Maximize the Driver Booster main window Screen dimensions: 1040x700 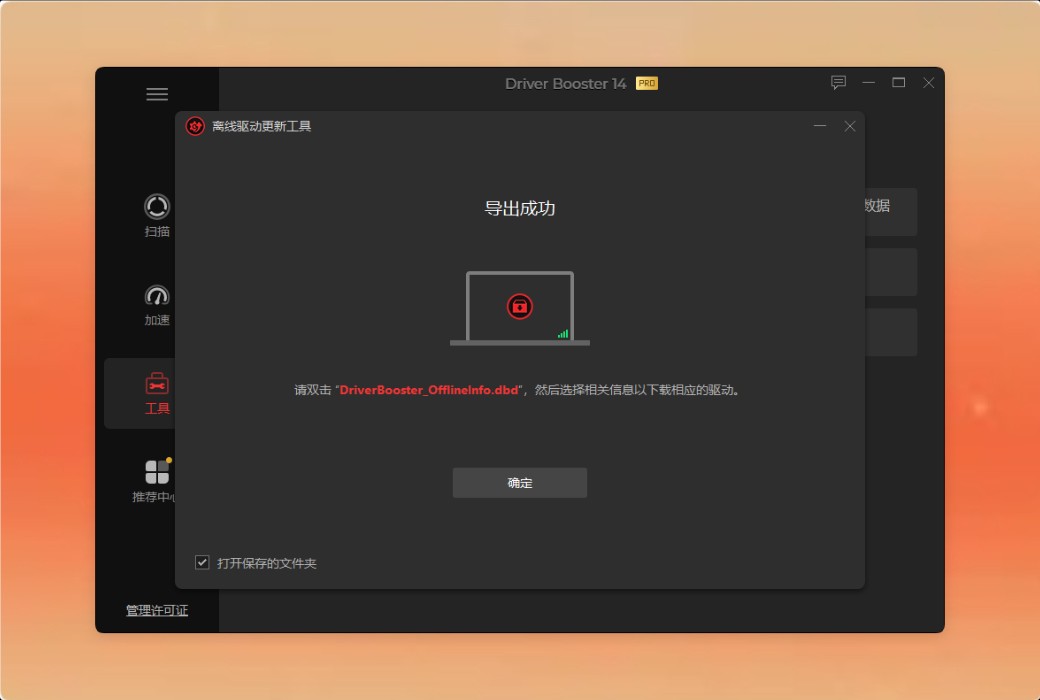(898, 83)
